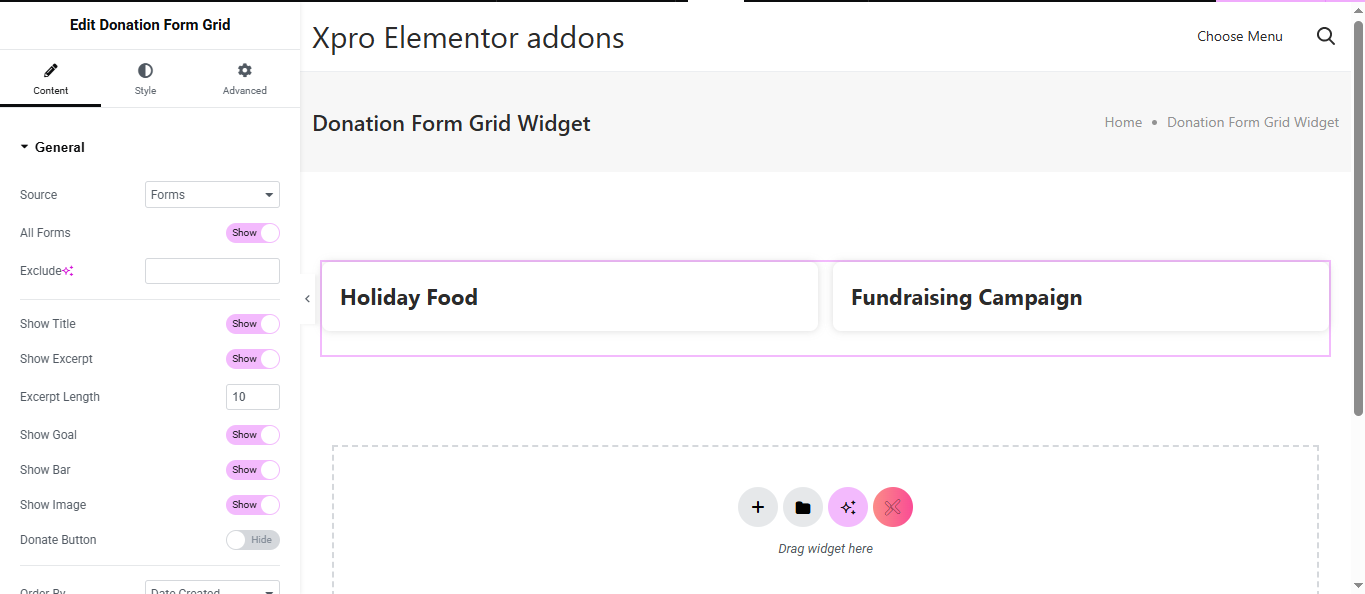Disable the Show Goal switch
The height and width of the screenshot is (594, 1365).
[x=253, y=435]
